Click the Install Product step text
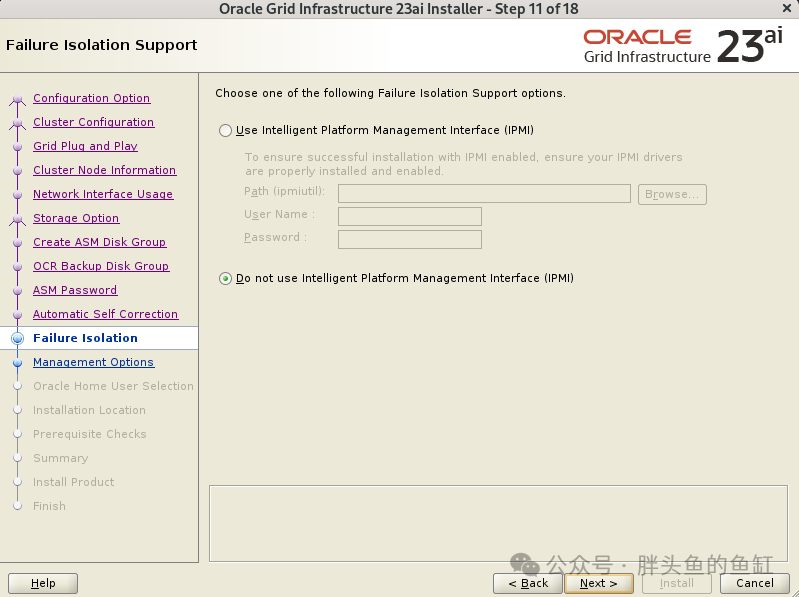Image resolution: width=799 pixels, height=597 pixels. click(x=73, y=482)
